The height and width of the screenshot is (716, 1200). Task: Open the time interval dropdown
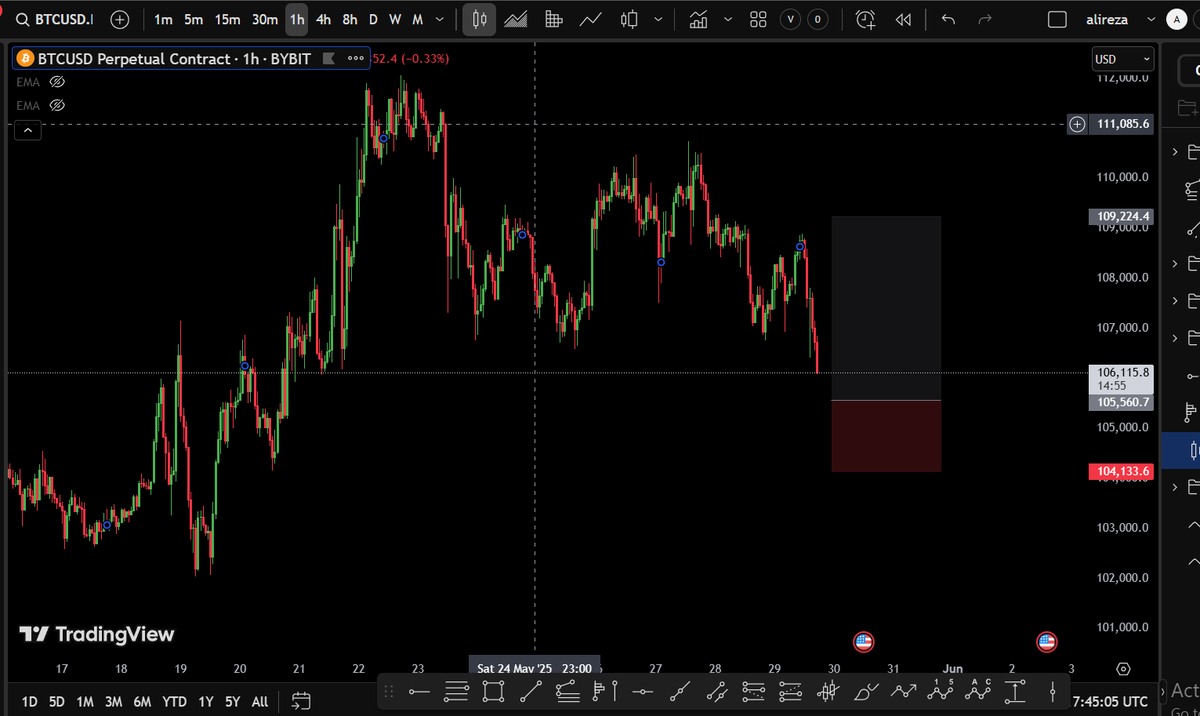pos(441,20)
